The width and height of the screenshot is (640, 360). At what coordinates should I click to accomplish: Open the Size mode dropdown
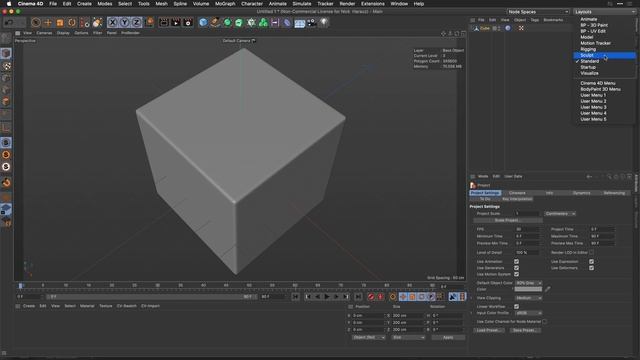pyautogui.click(x=408, y=338)
